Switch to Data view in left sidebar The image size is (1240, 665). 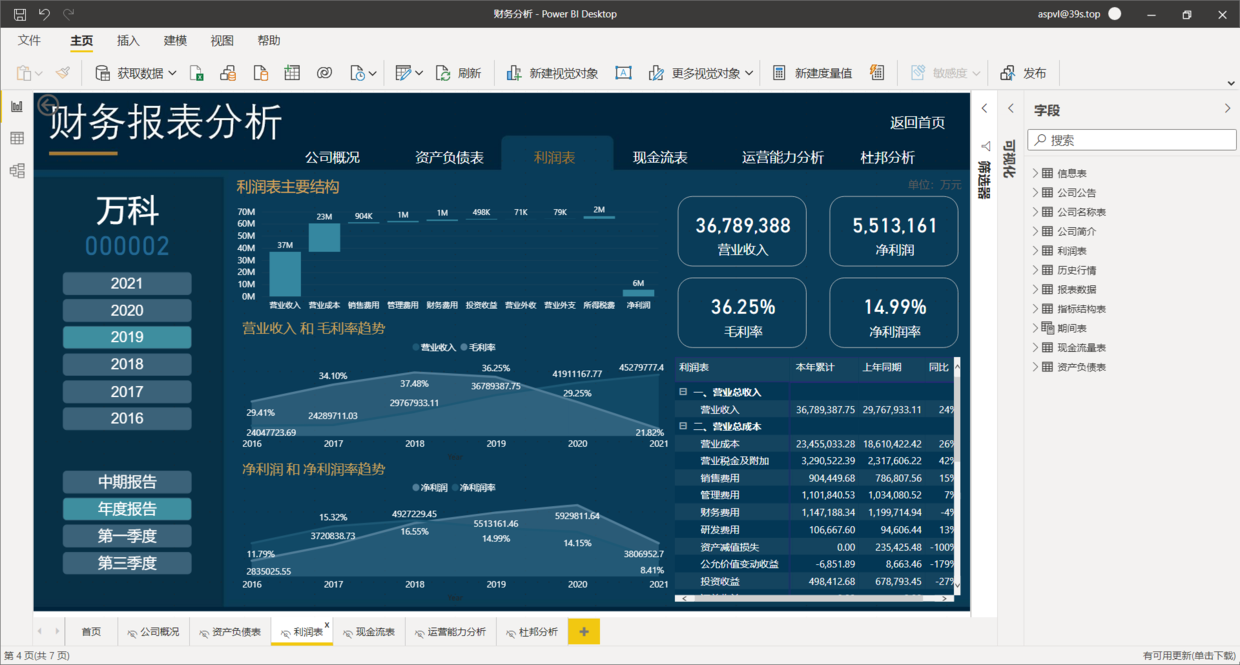pos(17,139)
